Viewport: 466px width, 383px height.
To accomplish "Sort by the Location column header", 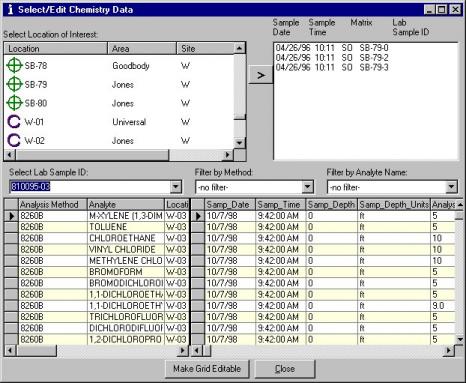I will (56, 49).
